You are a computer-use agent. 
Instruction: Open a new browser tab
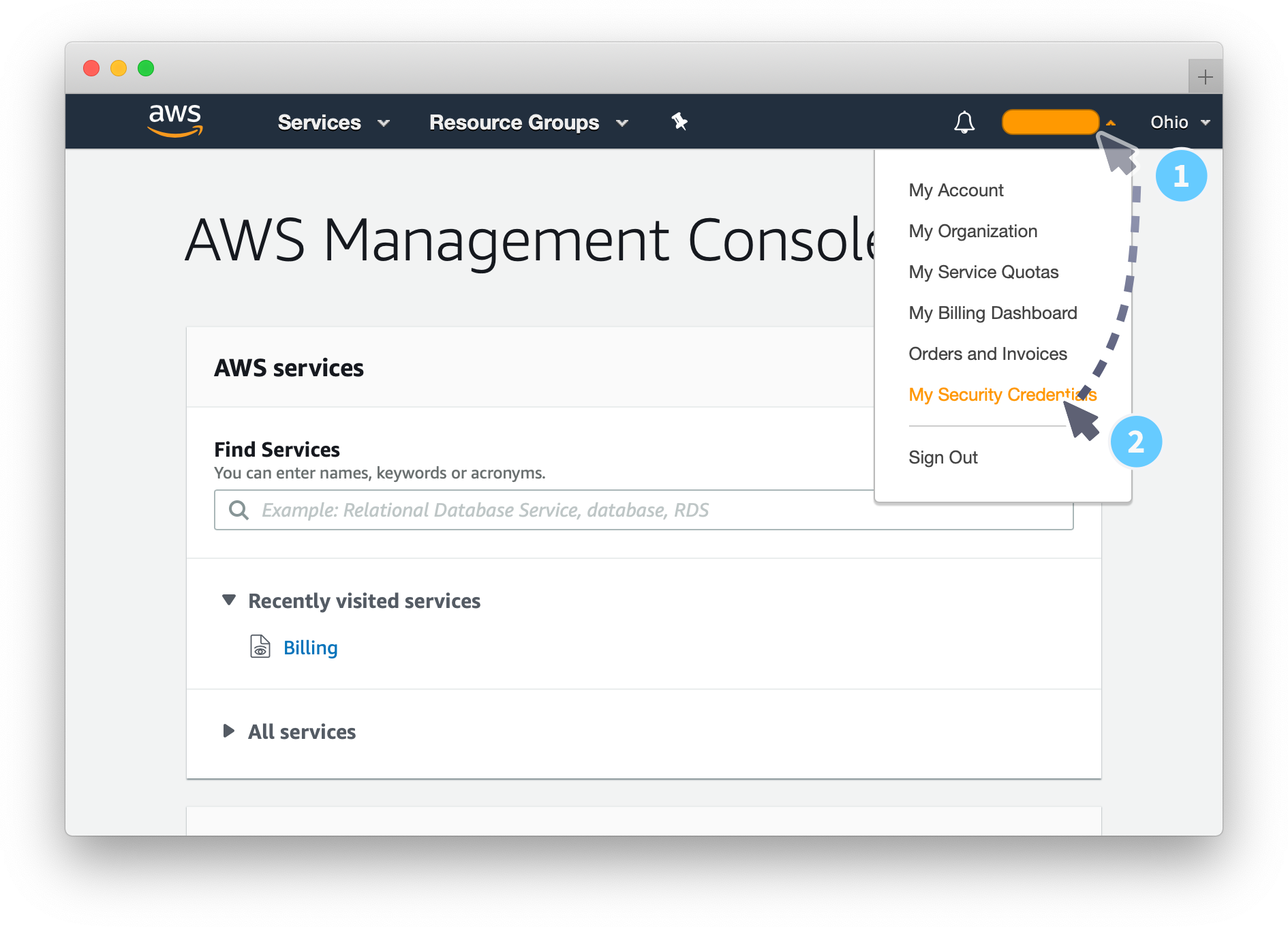pos(1205,76)
